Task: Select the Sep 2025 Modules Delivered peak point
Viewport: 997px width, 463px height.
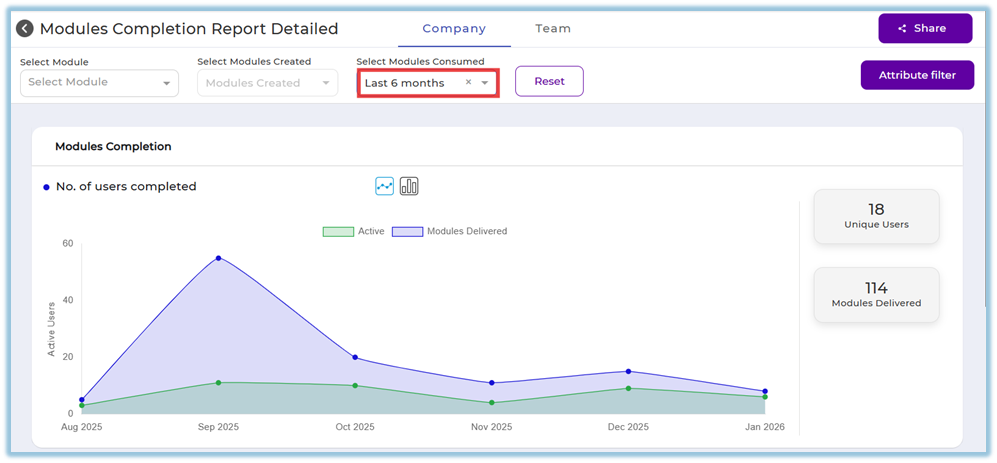Action: (219, 258)
